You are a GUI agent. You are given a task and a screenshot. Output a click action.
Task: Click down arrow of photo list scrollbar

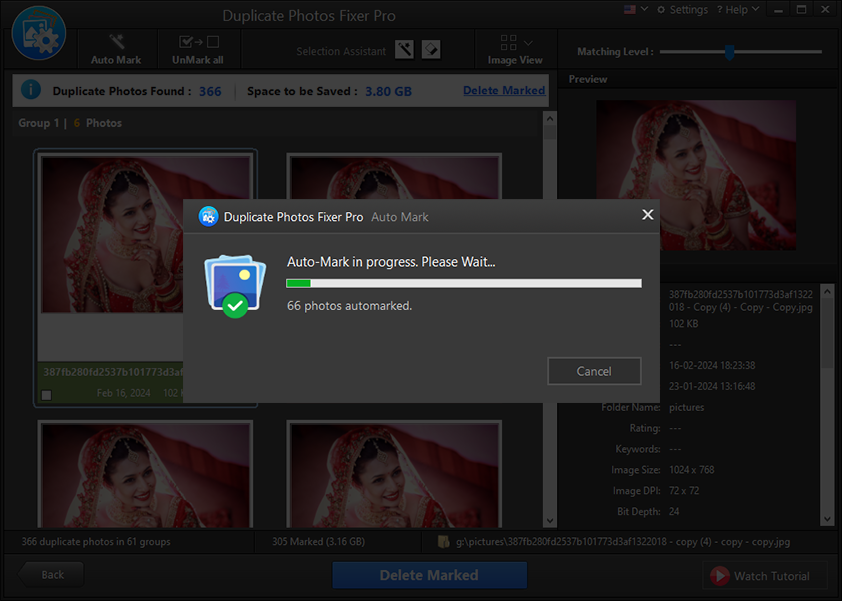point(550,520)
